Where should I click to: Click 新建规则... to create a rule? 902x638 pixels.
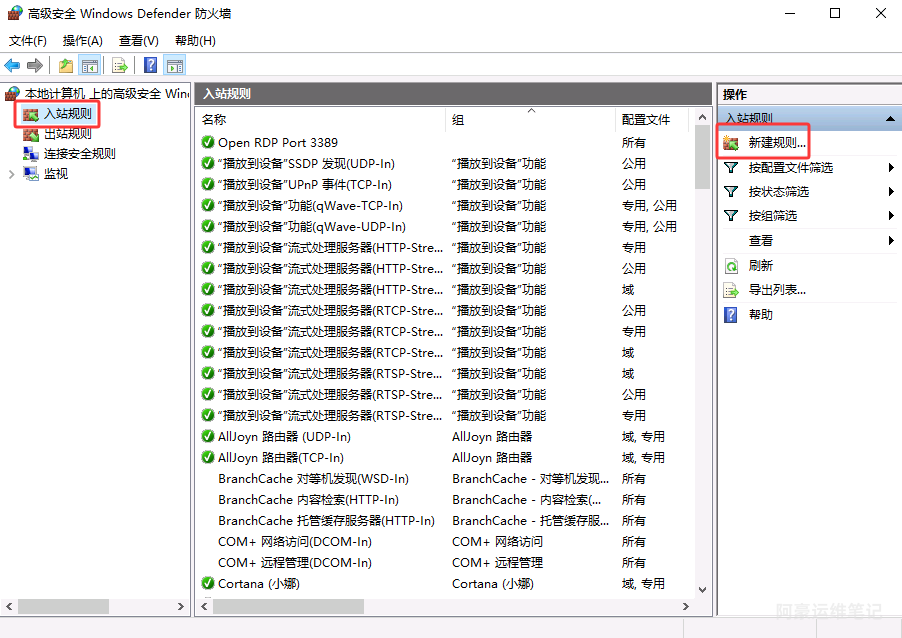(x=776, y=144)
